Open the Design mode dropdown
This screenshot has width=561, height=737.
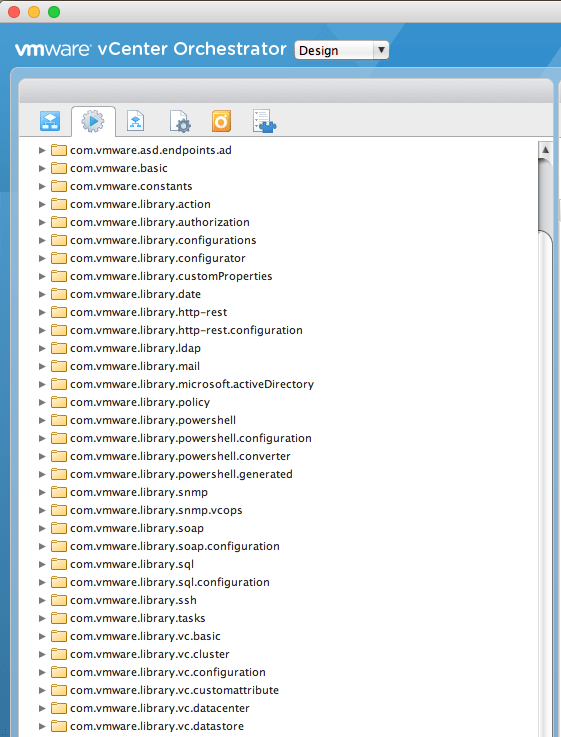tap(342, 50)
